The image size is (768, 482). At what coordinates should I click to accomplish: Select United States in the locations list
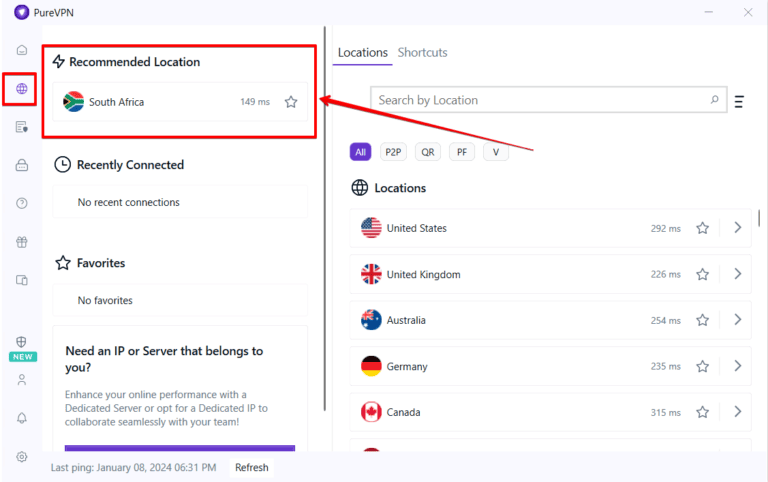[x=550, y=228]
